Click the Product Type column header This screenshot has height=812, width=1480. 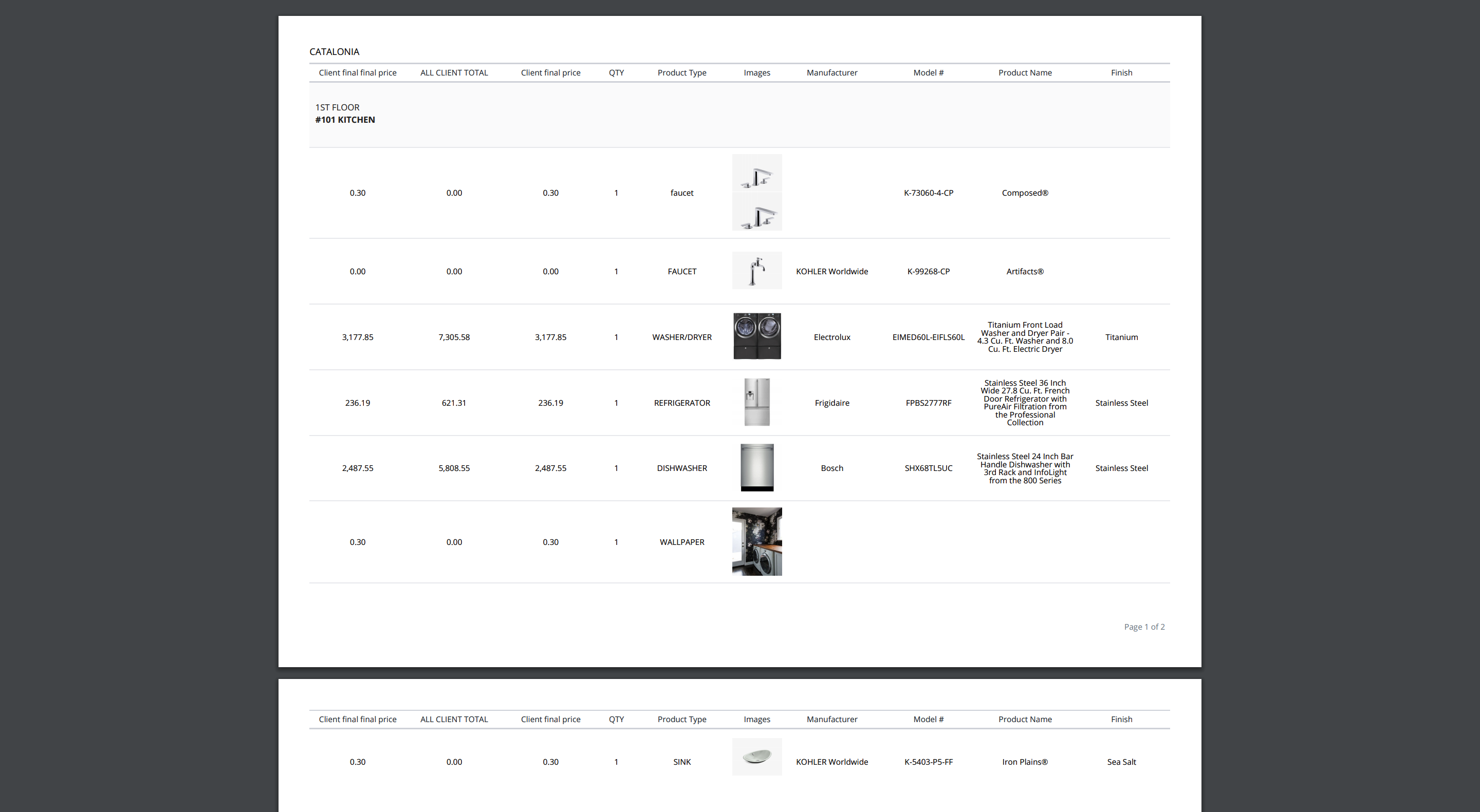pyautogui.click(x=681, y=72)
